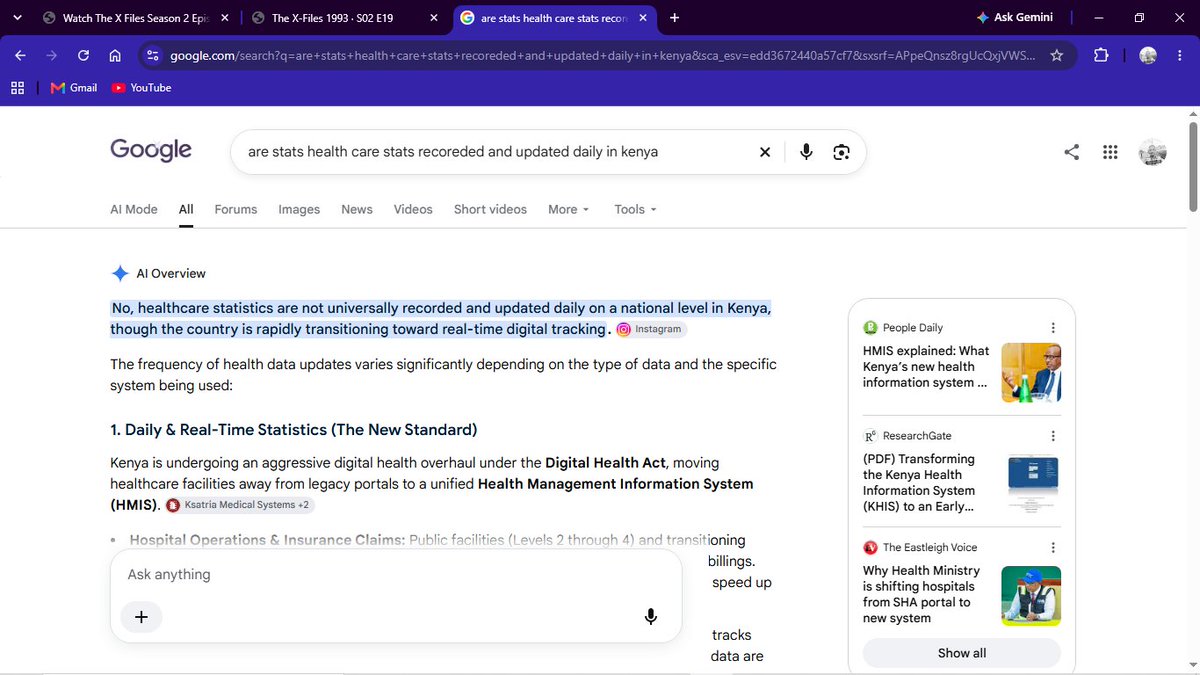1200x675 pixels.
Task: Open the Google account avatar
Action: coord(1154,152)
